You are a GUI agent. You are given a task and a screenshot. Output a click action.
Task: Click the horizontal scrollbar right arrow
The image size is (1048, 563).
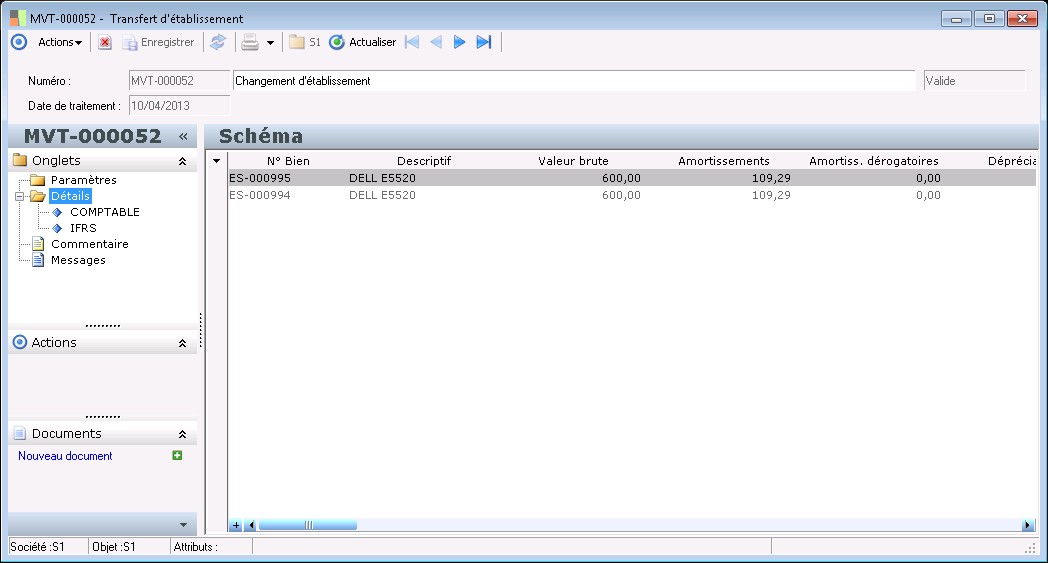click(x=1028, y=526)
